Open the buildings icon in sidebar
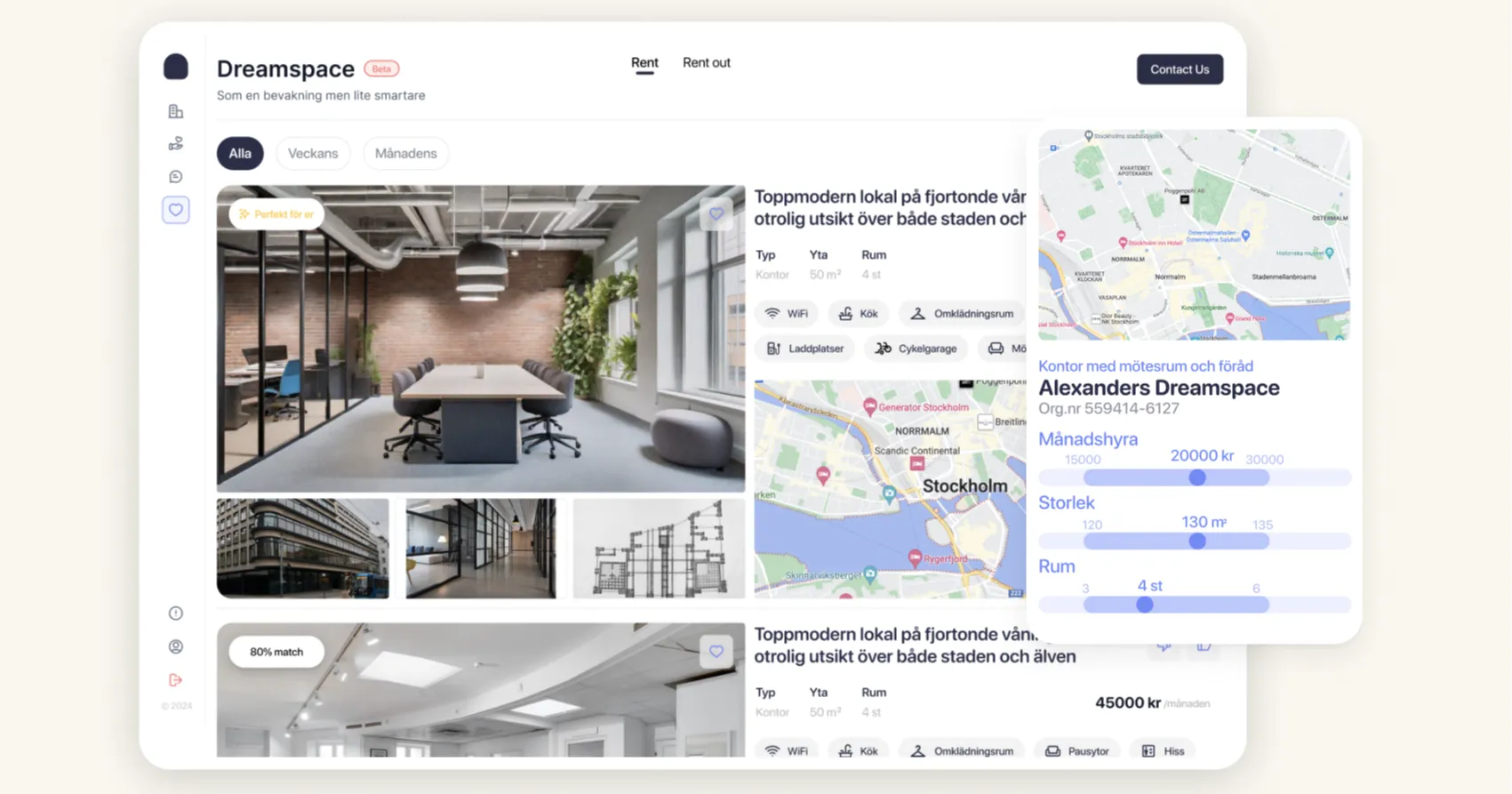Viewport: 1512px width, 794px height. [x=176, y=111]
